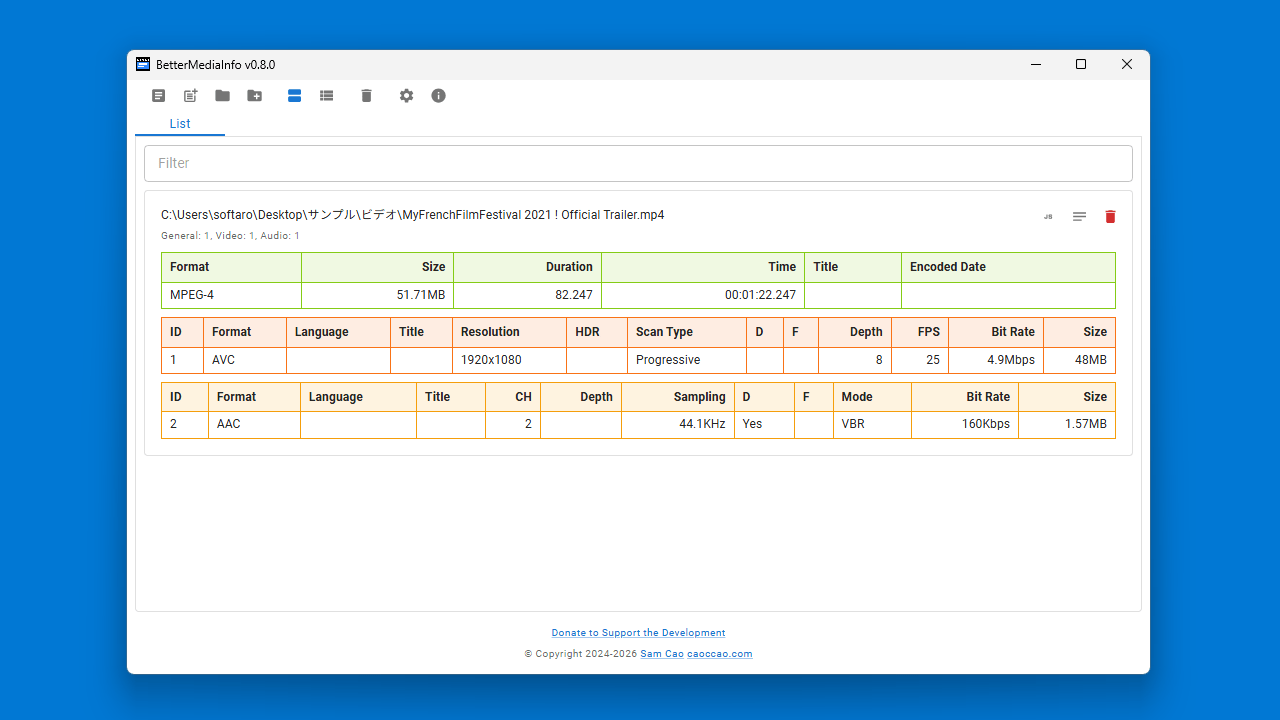Select the List tab
Screen dimensions: 1280x720
tap(180, 124)
